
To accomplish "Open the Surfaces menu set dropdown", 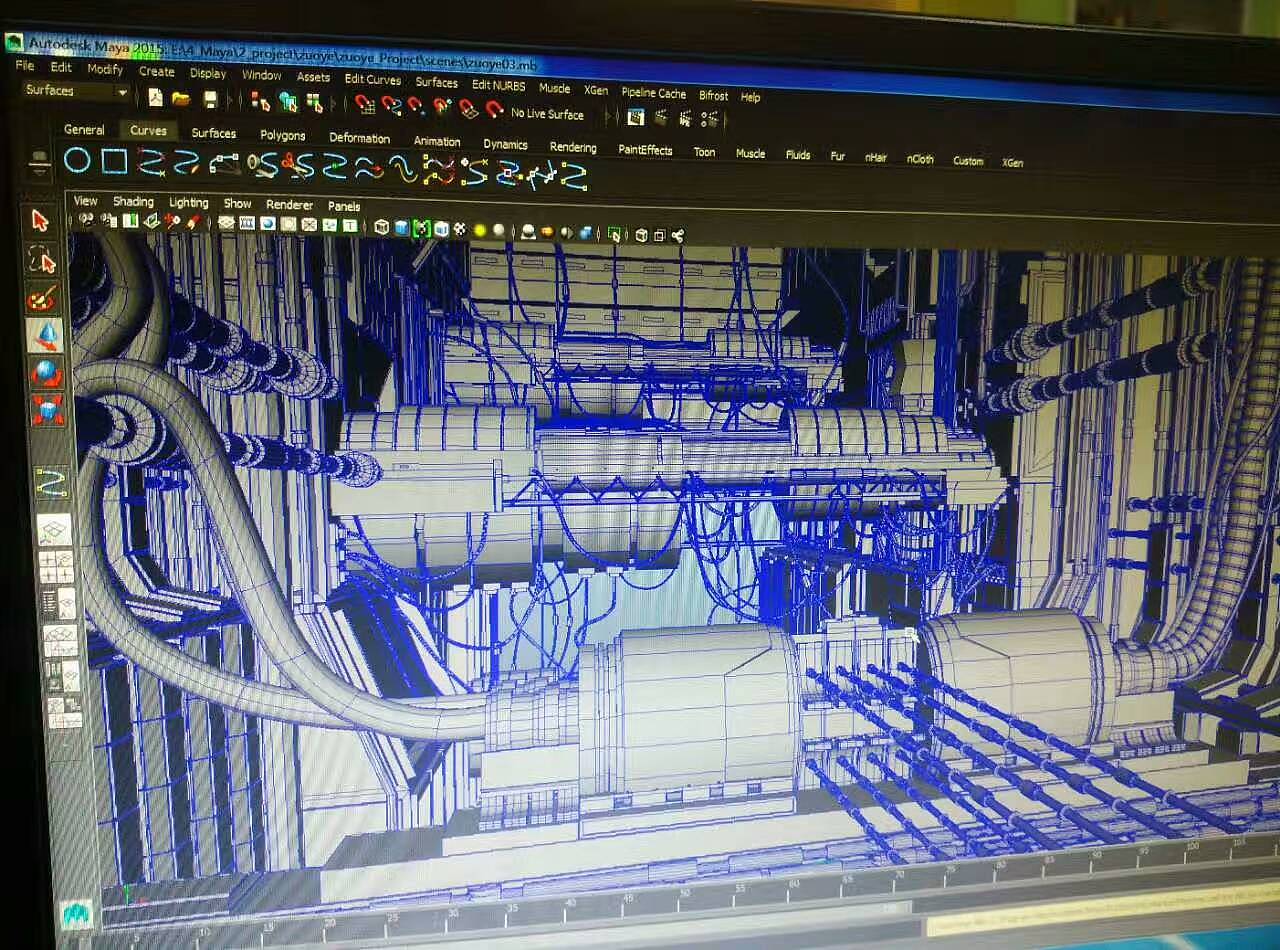I will [x=77, y=91].
